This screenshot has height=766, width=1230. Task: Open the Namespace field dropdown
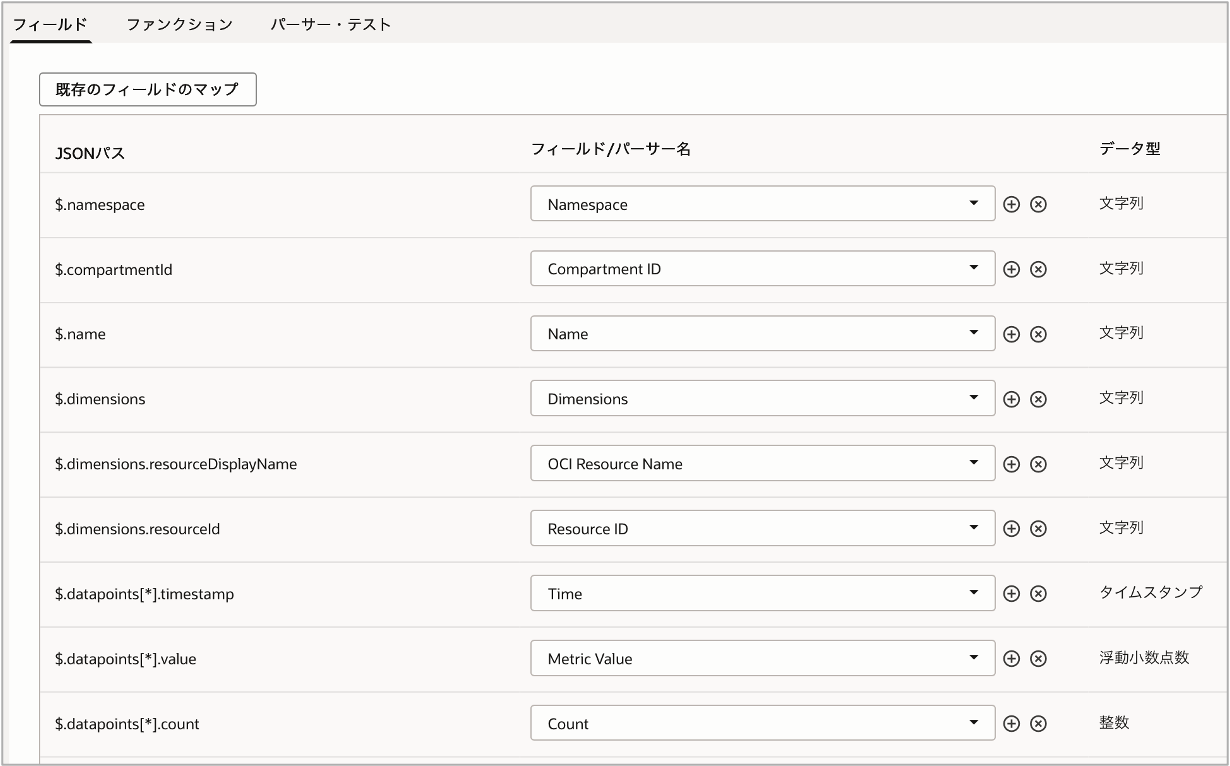coord(973,204)
